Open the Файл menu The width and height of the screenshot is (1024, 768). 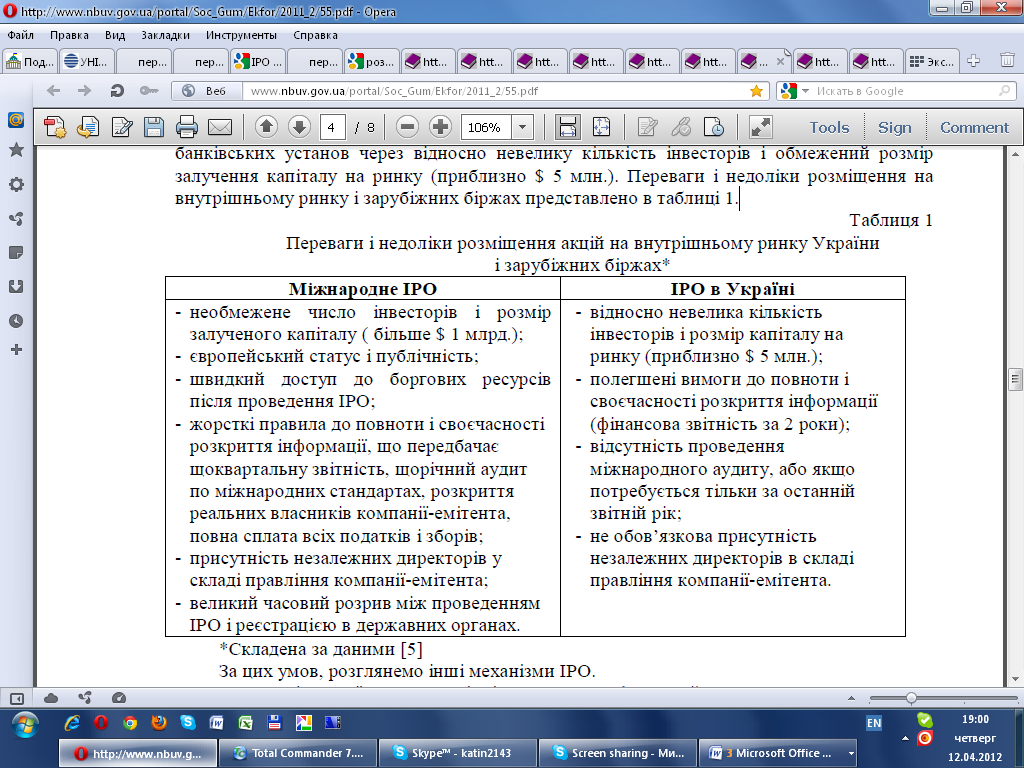[21, 35]
